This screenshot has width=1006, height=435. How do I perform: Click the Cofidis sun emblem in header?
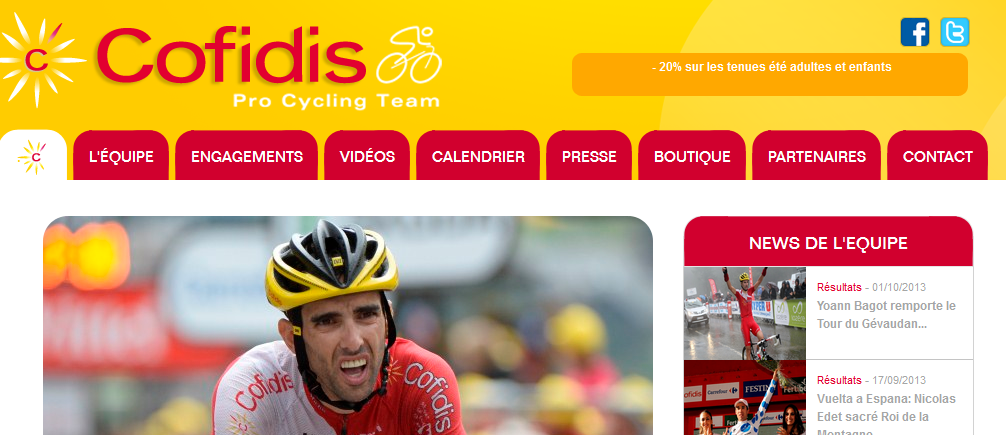[x=40, y=59]
